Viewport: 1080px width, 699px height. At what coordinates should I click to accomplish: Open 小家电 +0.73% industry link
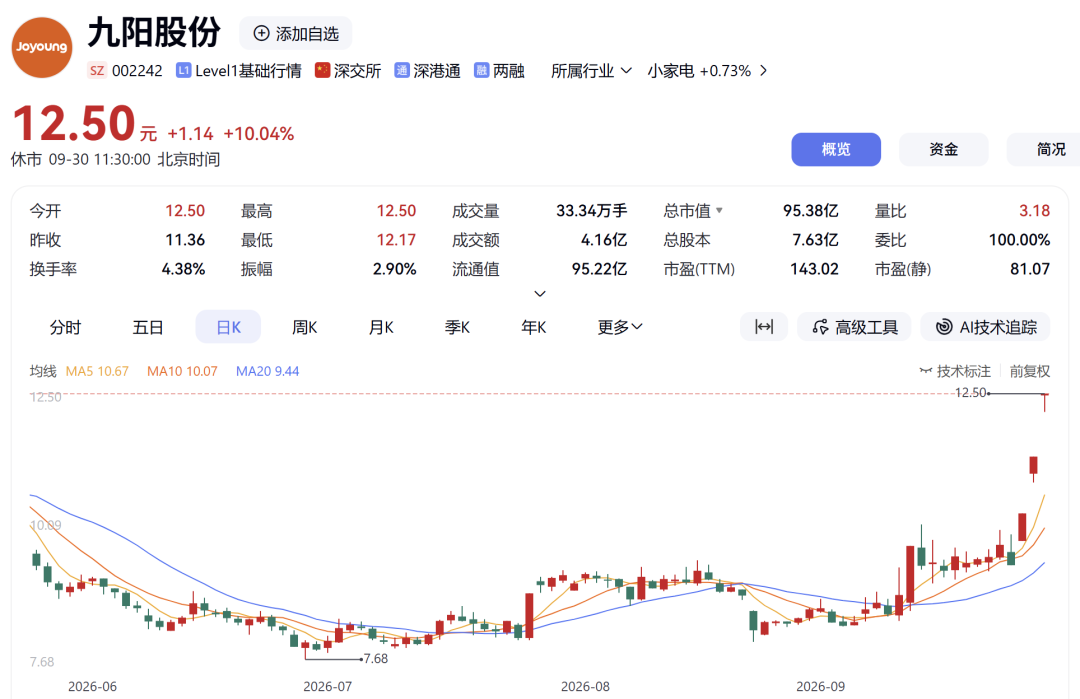pyautogui.click(x=707, y=70)
